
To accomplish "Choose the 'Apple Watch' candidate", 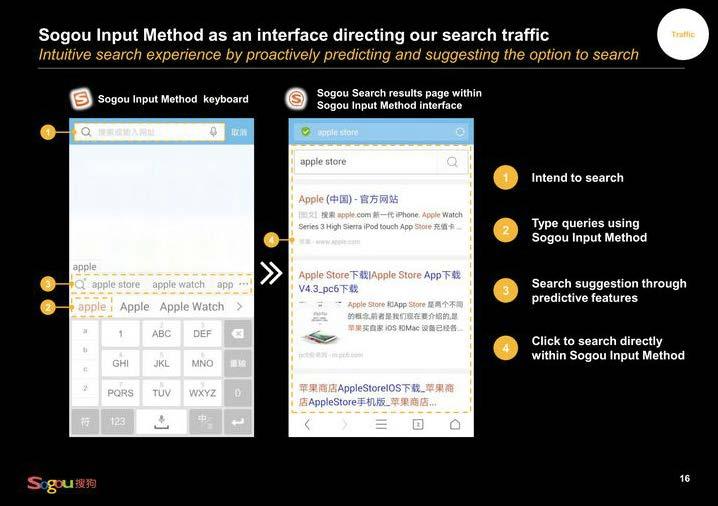I will 192,307.
